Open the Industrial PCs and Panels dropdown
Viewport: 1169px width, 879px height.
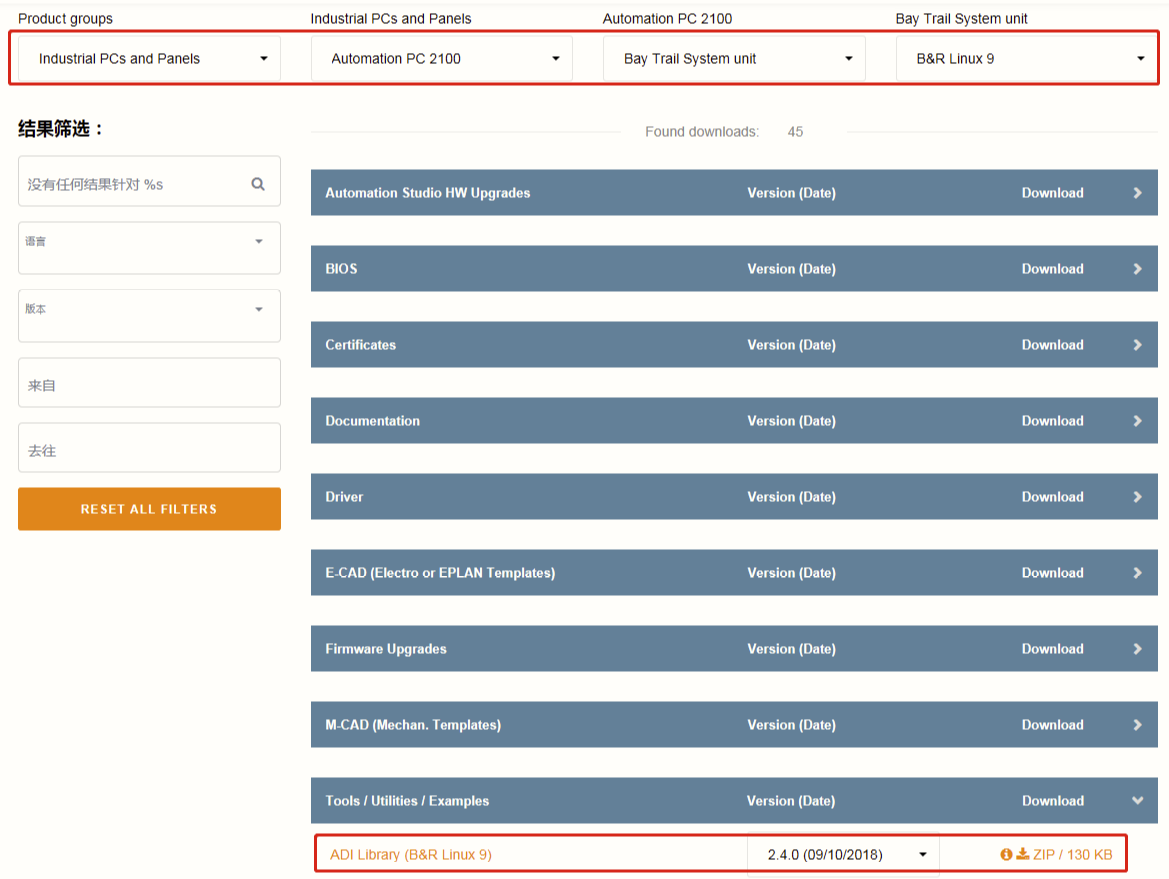coord(149,58)
